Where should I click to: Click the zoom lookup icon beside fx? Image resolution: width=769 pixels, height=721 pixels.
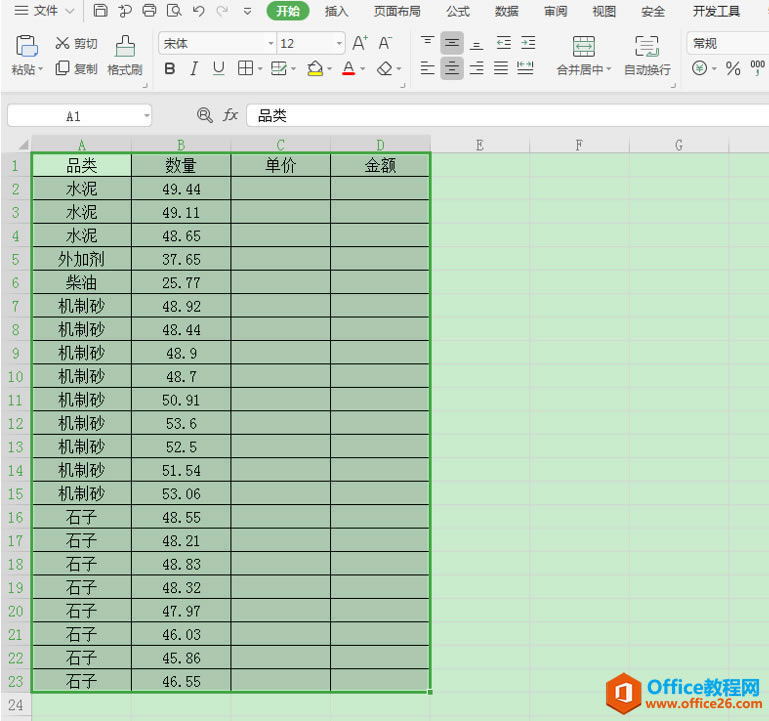click(205, 115)
